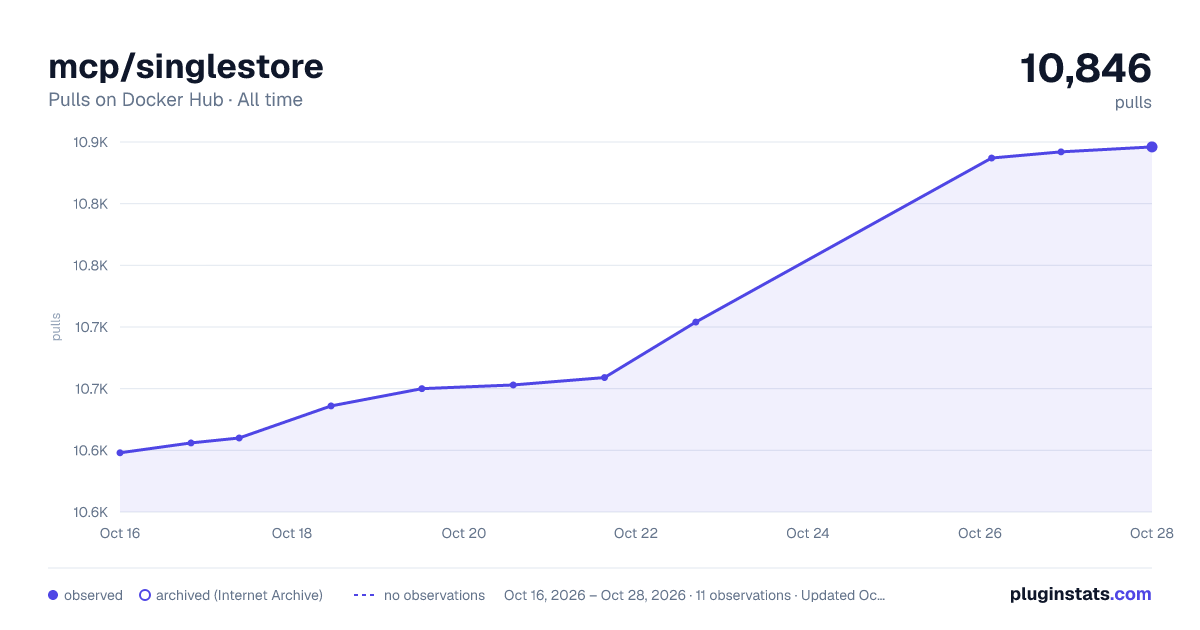Click the 10,846 pulls total
This screenshot has height=630, width=1200.
(x=1086, y=69)
